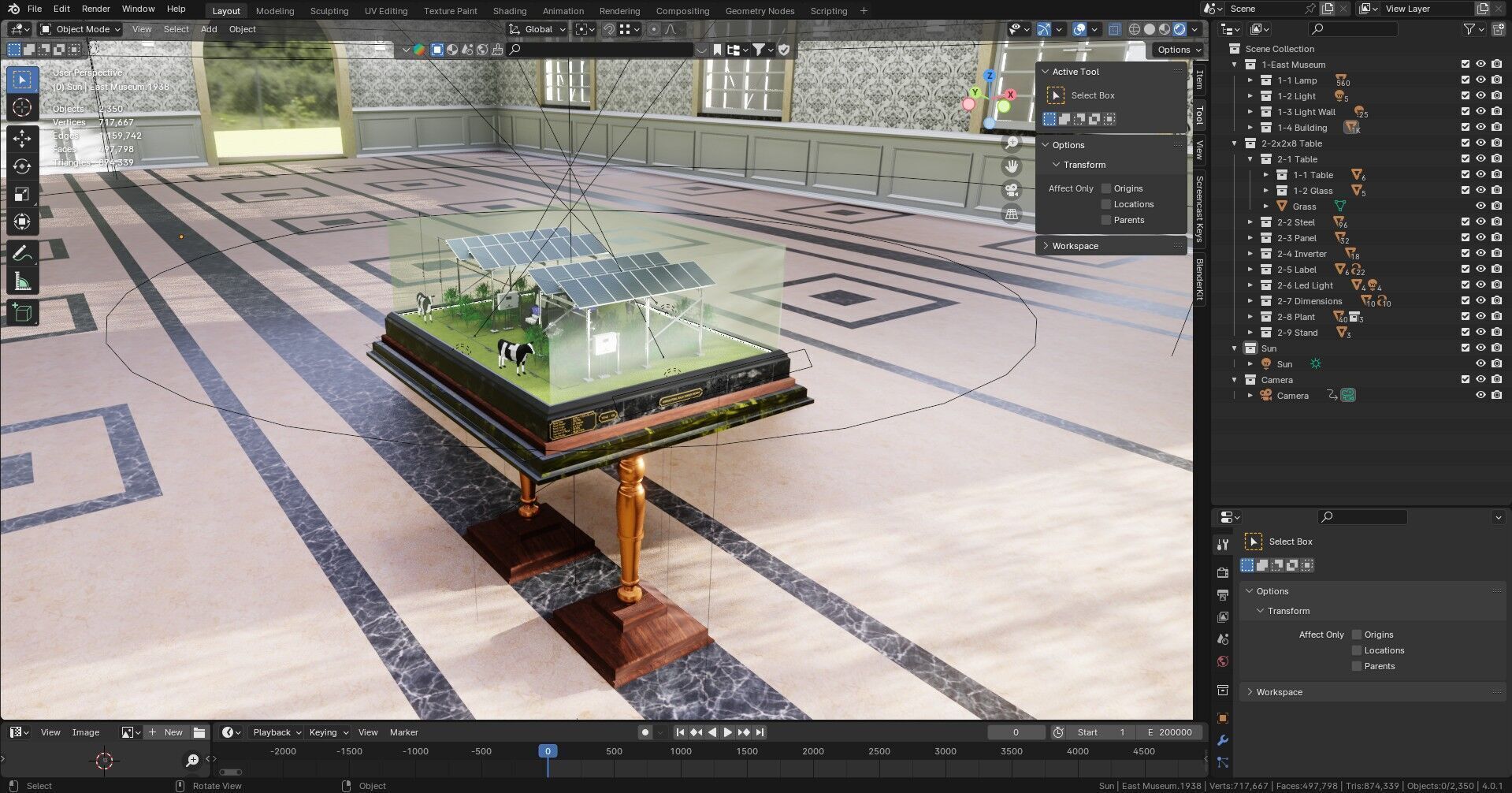
Task: Click the timeline playhead at frame 0
Action: tap(548, 751)
